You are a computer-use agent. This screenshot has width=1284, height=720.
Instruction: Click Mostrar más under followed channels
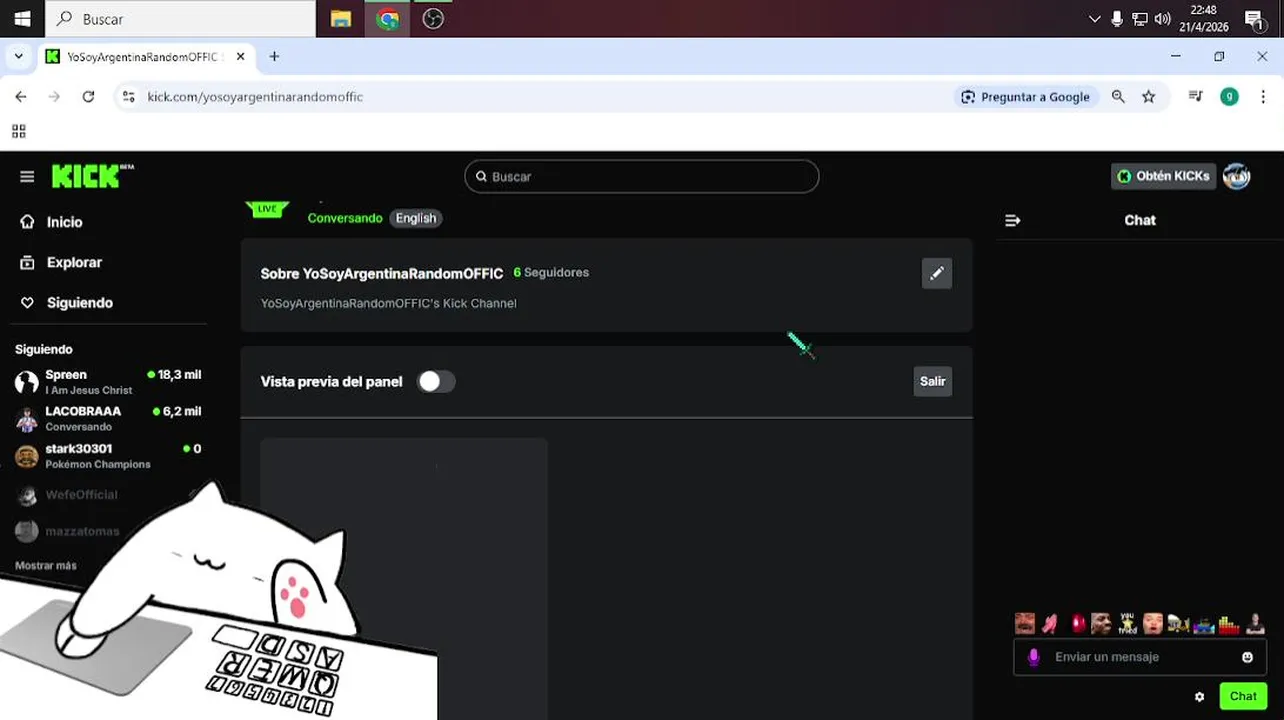click(46, 565)
